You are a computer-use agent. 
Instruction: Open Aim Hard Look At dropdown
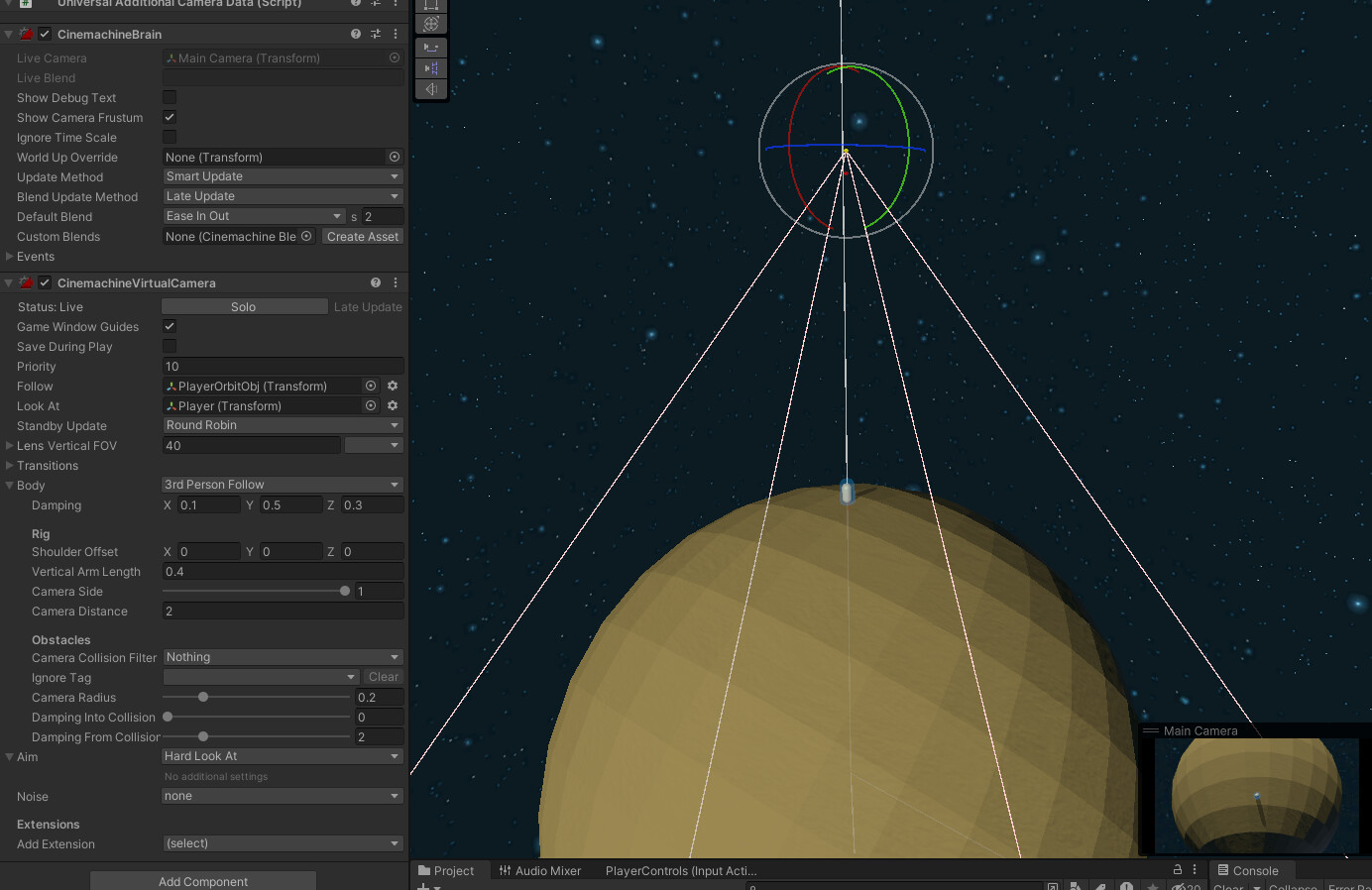[283, 756]
